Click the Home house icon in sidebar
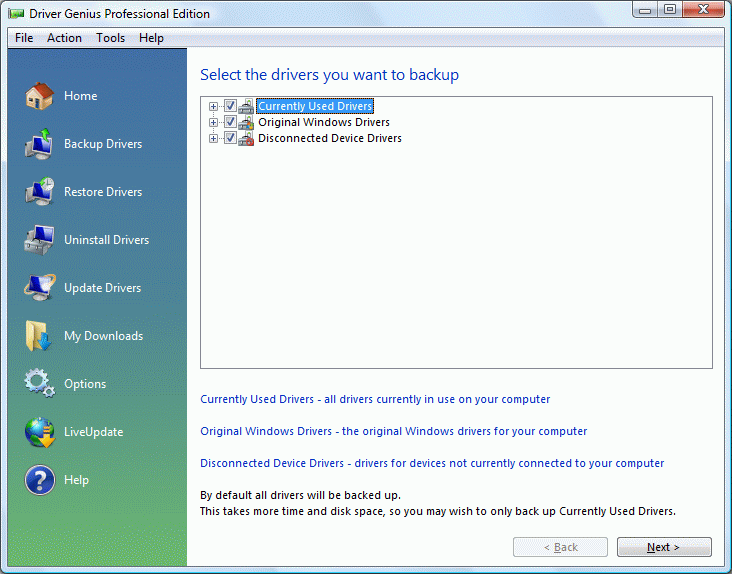 (39, 96)
